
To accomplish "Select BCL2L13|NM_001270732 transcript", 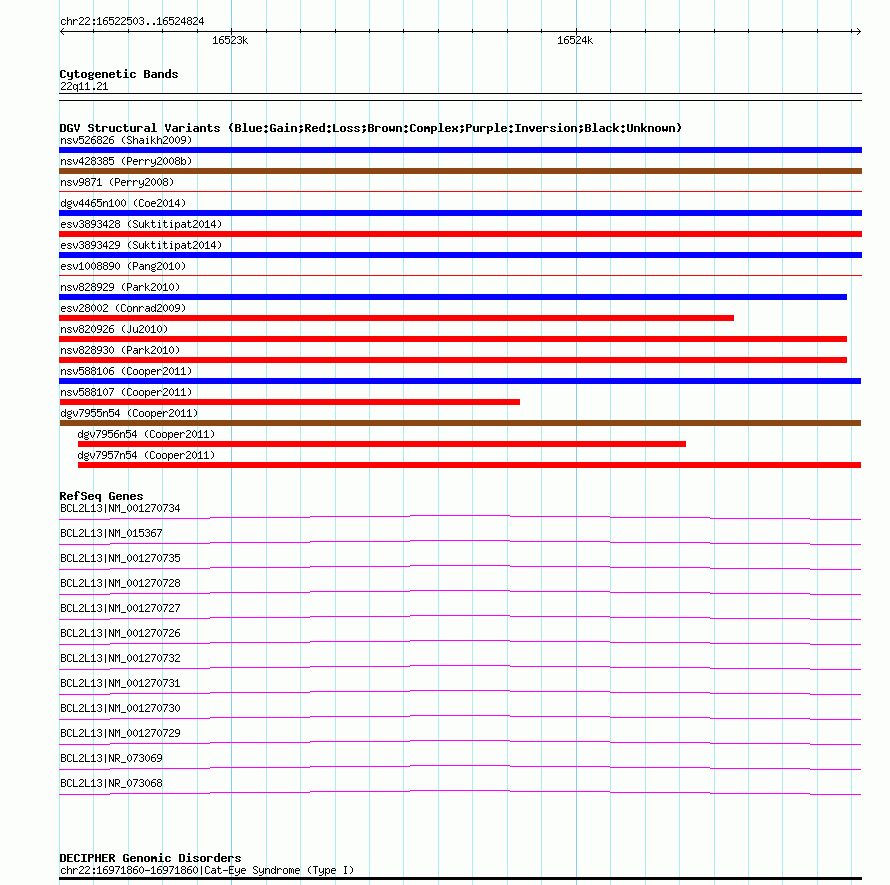I will (x=120, y=658).
